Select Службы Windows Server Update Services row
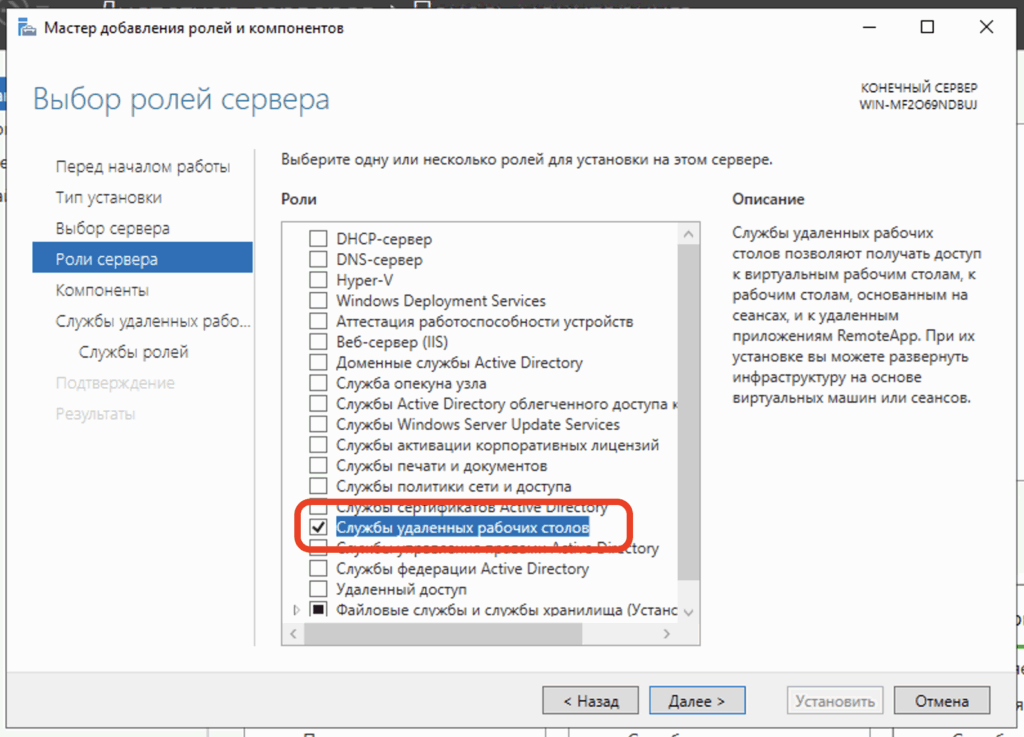Image resolution: width=1024 pixels, height=737 pixels. pyautogui.click(x=477, y=424)
